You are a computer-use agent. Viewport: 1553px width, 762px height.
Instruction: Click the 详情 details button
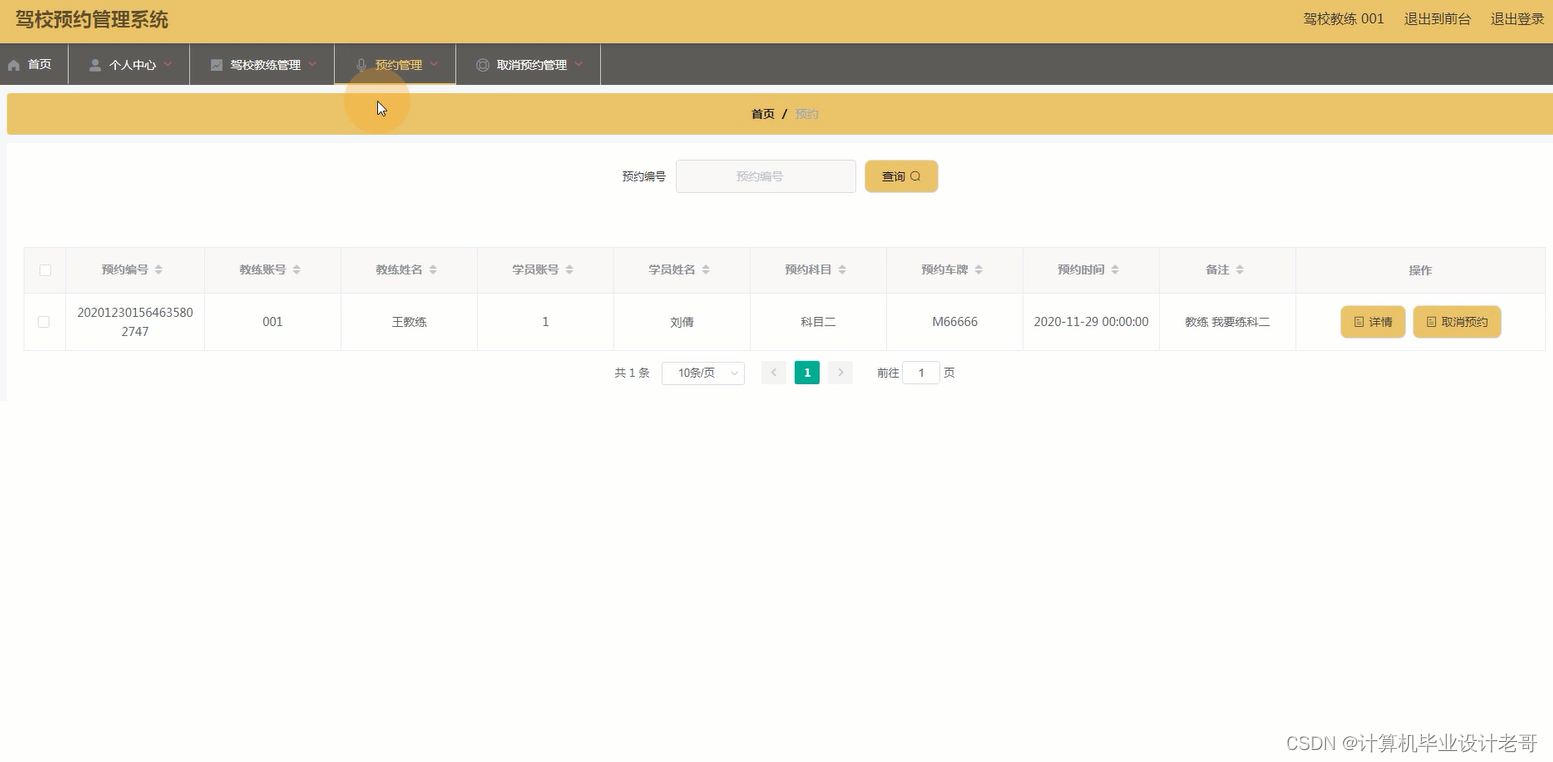coord(1373,322)
